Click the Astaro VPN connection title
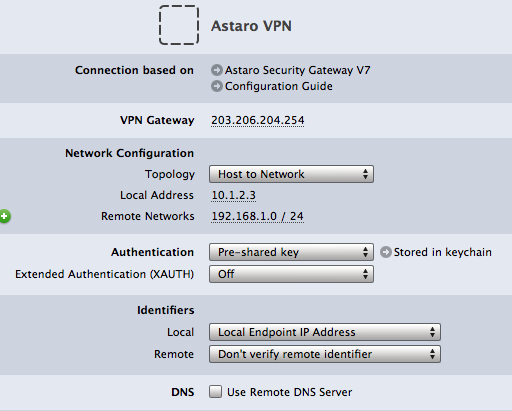 point(251,26)
